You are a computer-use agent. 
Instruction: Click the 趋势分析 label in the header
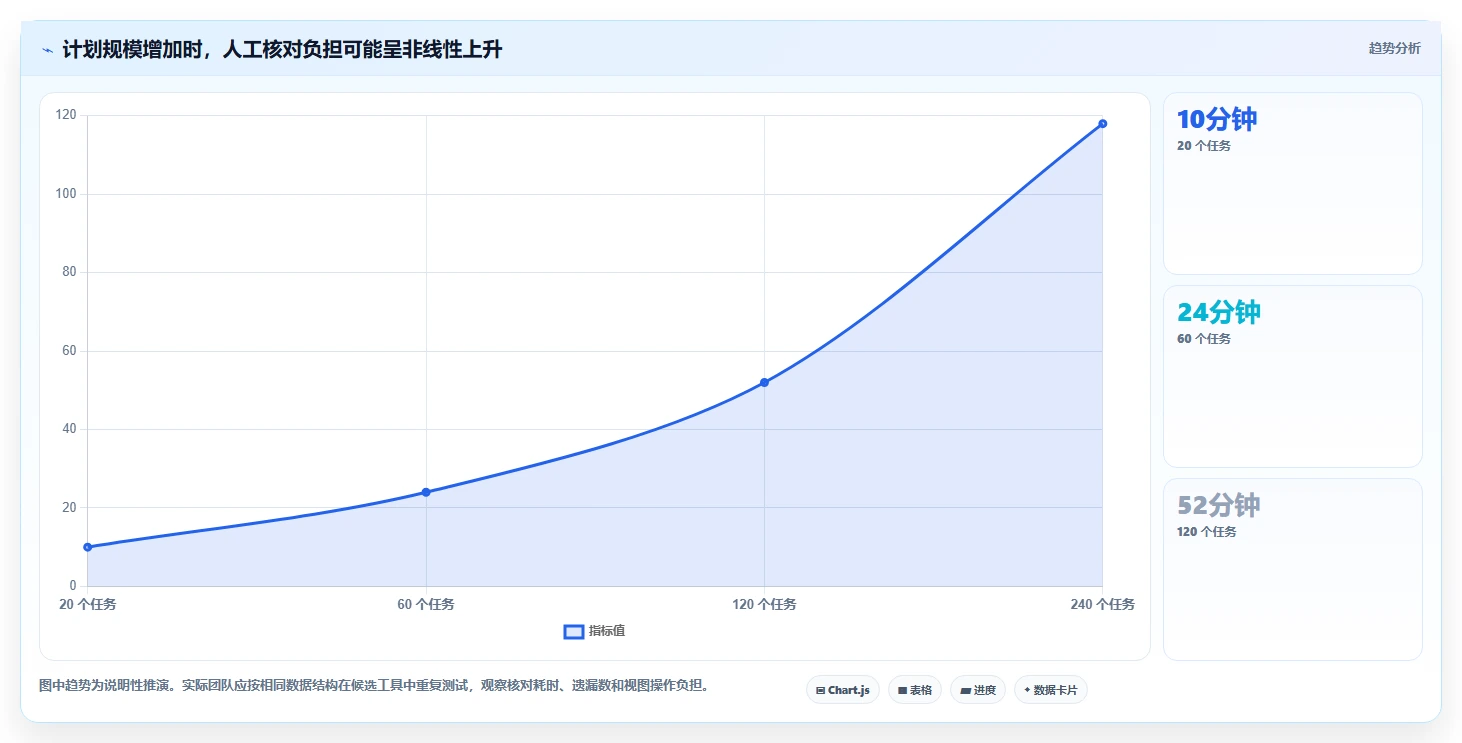(1394, 48)
